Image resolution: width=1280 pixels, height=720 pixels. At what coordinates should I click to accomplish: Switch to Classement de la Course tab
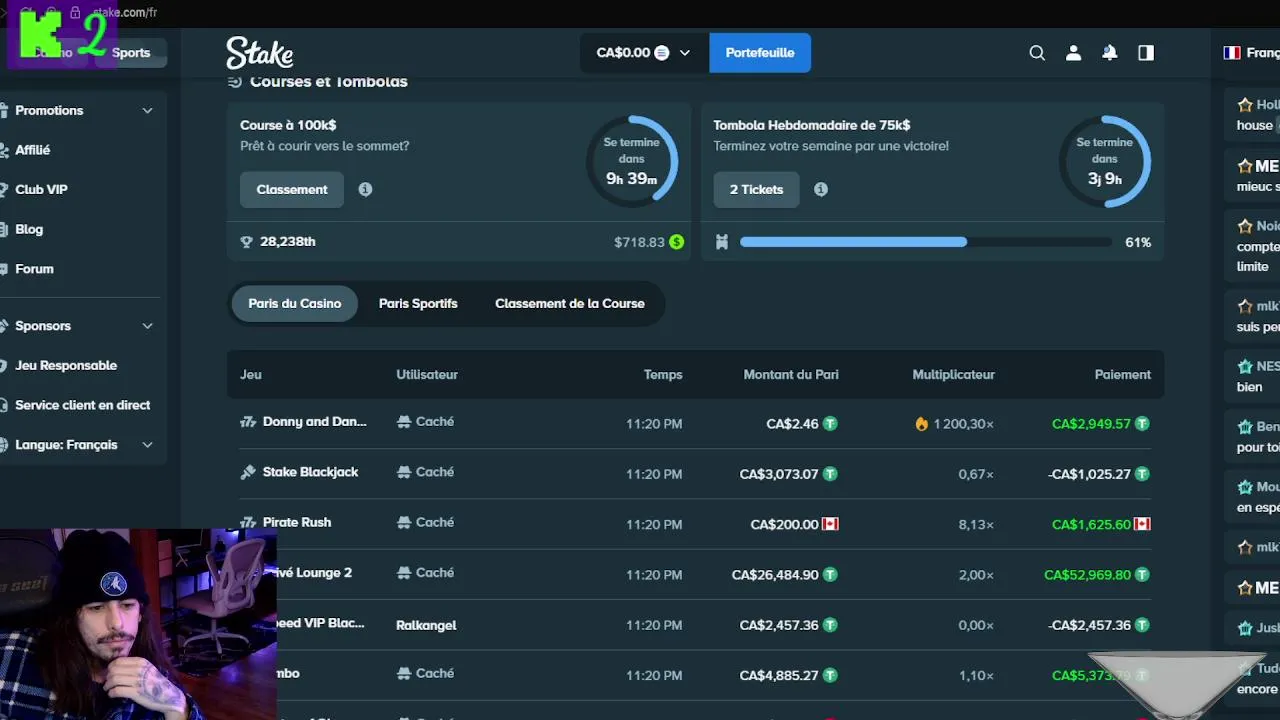[570, 303]
